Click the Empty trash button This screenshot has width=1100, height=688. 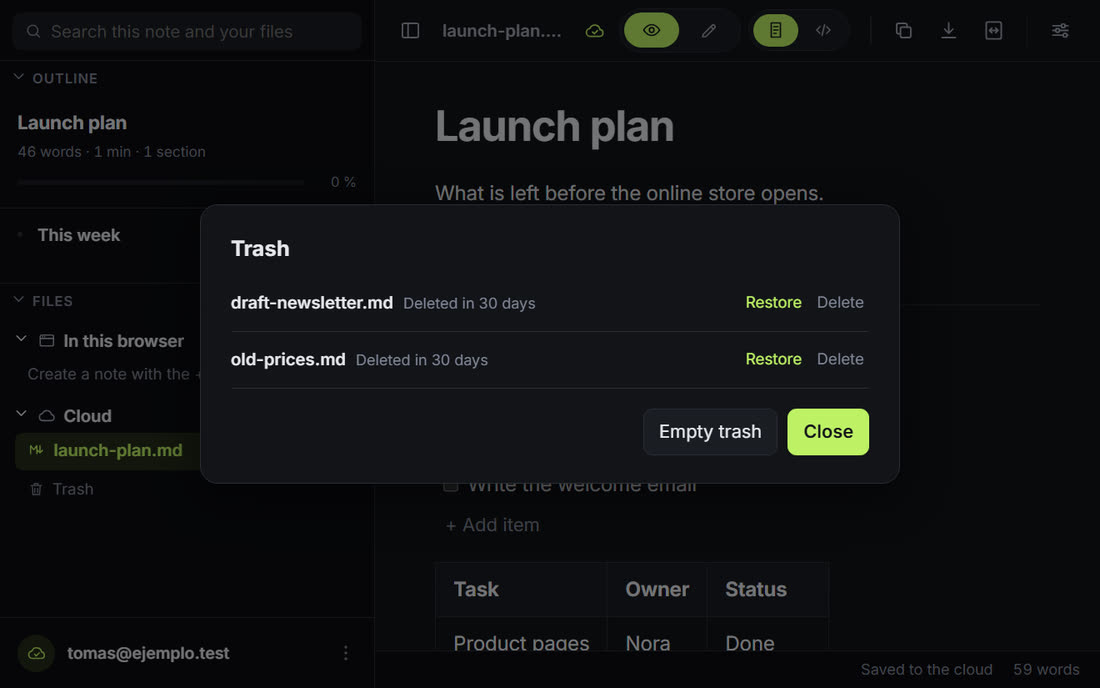click(710, 432)
